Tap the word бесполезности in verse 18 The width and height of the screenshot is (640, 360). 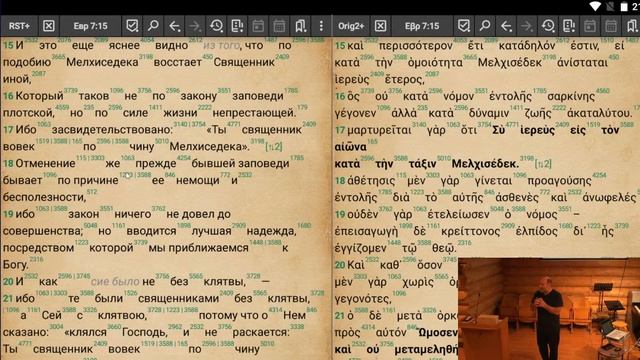[x=44, y=198]
